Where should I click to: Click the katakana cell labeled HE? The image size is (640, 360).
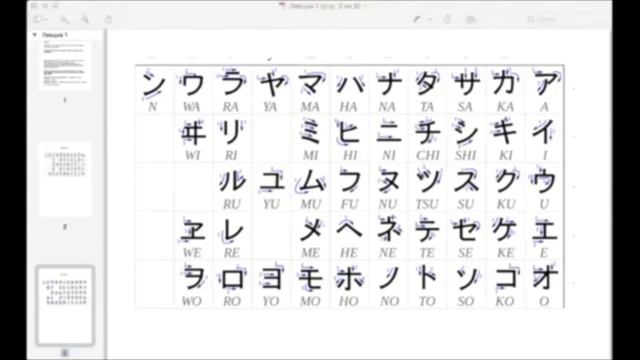(349, 236)
